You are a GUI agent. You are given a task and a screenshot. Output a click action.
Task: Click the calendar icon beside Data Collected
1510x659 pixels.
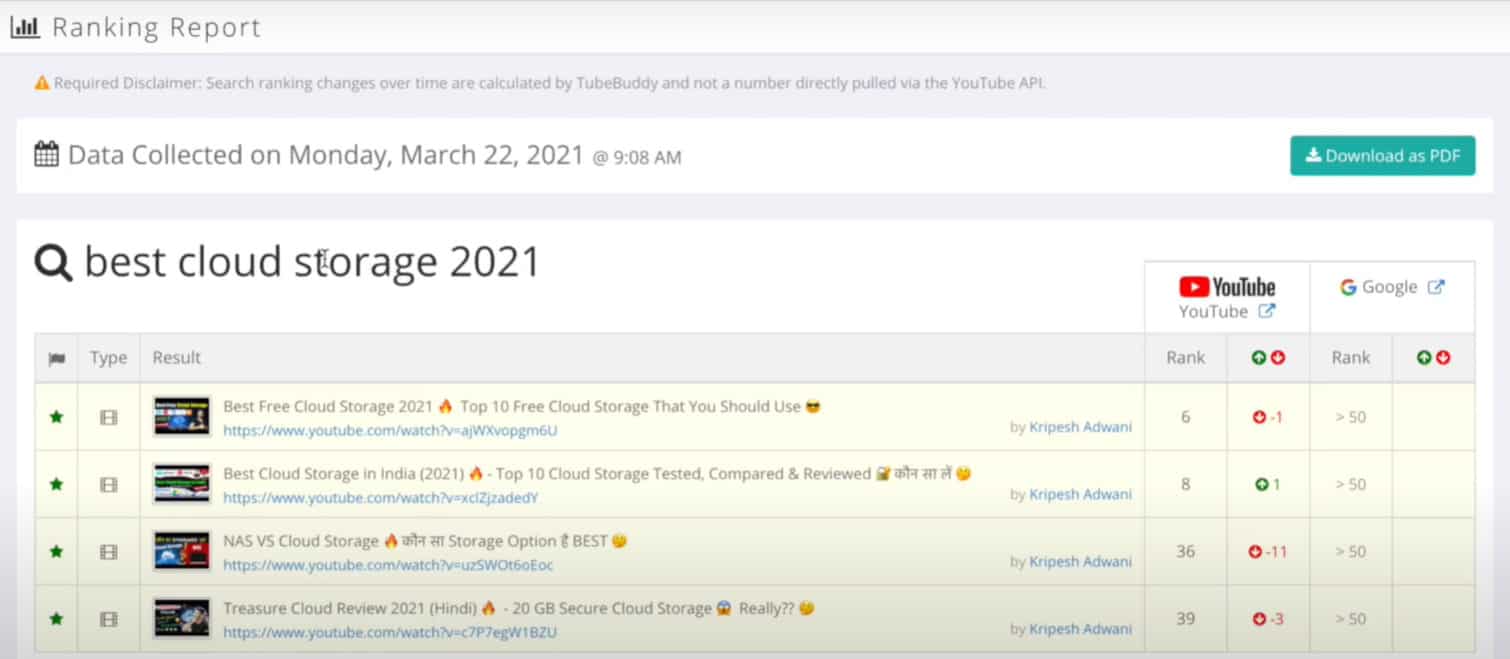46,154
